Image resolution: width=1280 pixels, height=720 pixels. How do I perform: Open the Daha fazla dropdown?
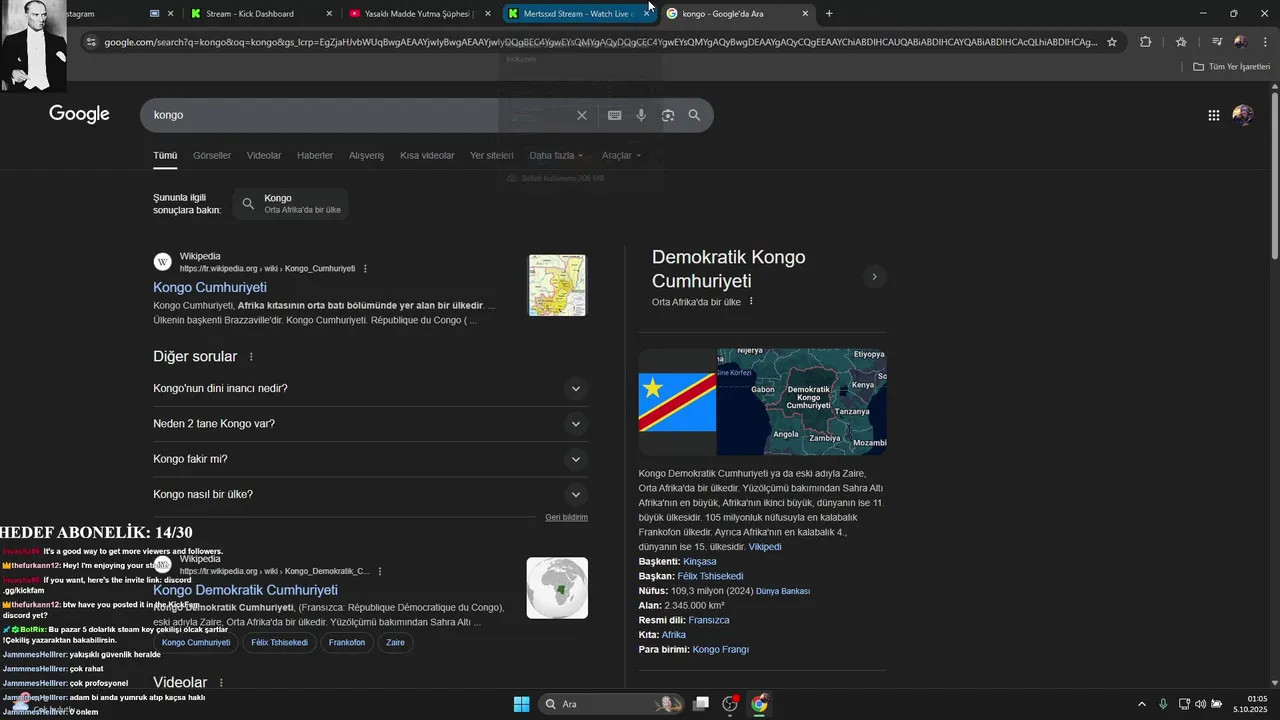click(x=556, y=155)
